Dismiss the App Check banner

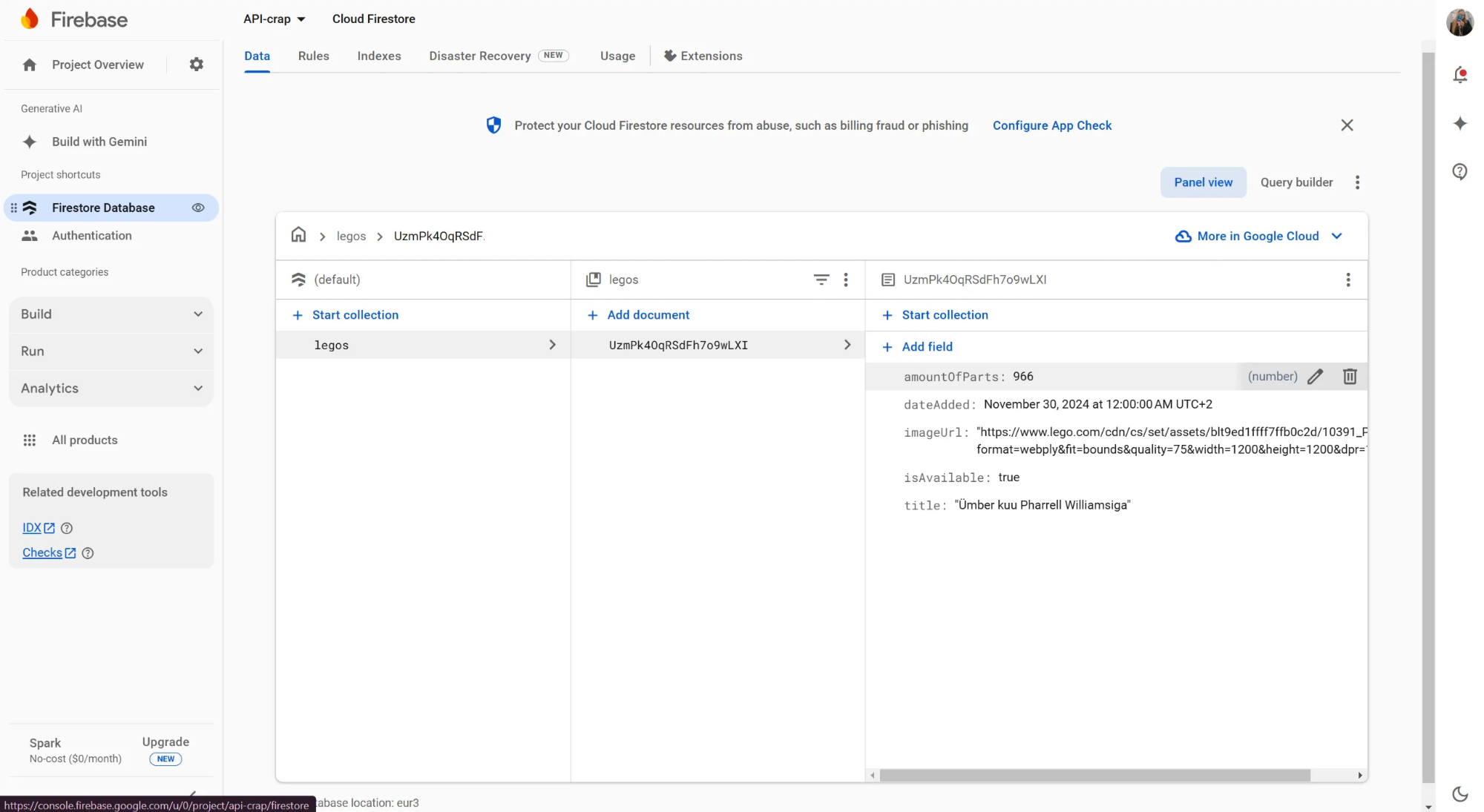coord(1347,125)
